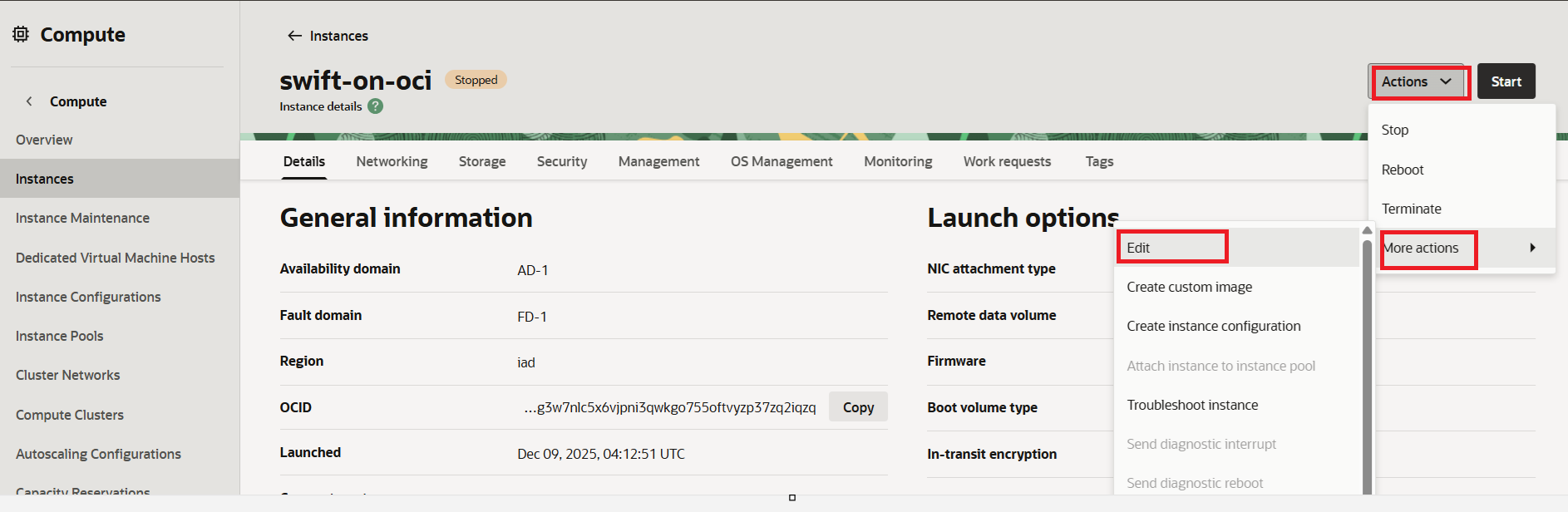
Task: Switch to the Monitoring tab
Action: click(898, 161)
